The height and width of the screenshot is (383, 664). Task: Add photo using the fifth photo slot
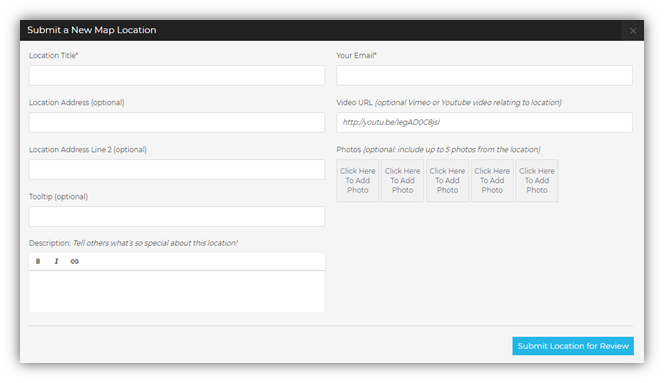[x=537, y=180]
